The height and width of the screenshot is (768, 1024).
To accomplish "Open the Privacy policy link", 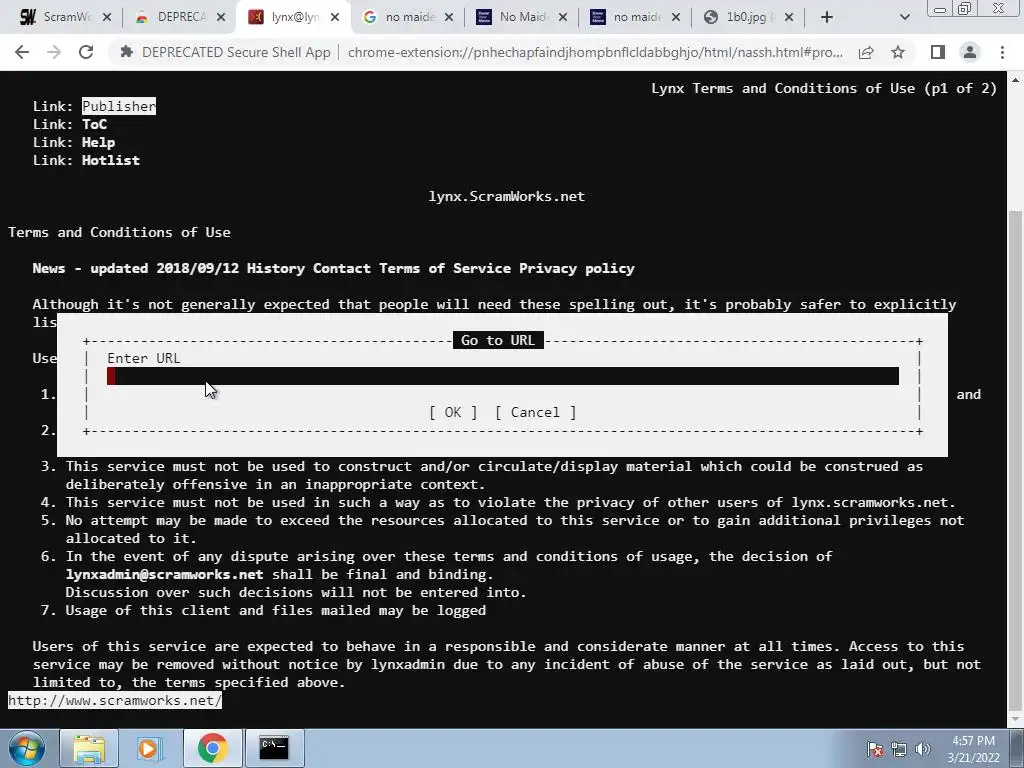I will [577, 268].
